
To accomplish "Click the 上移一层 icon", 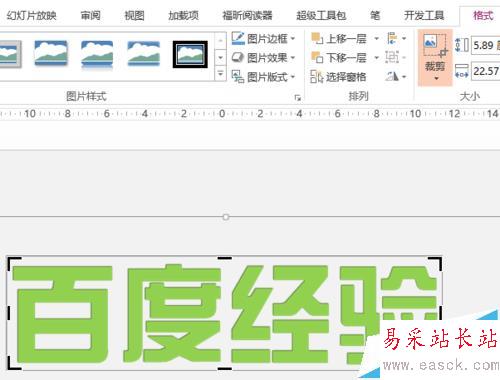I will [317, 39].
